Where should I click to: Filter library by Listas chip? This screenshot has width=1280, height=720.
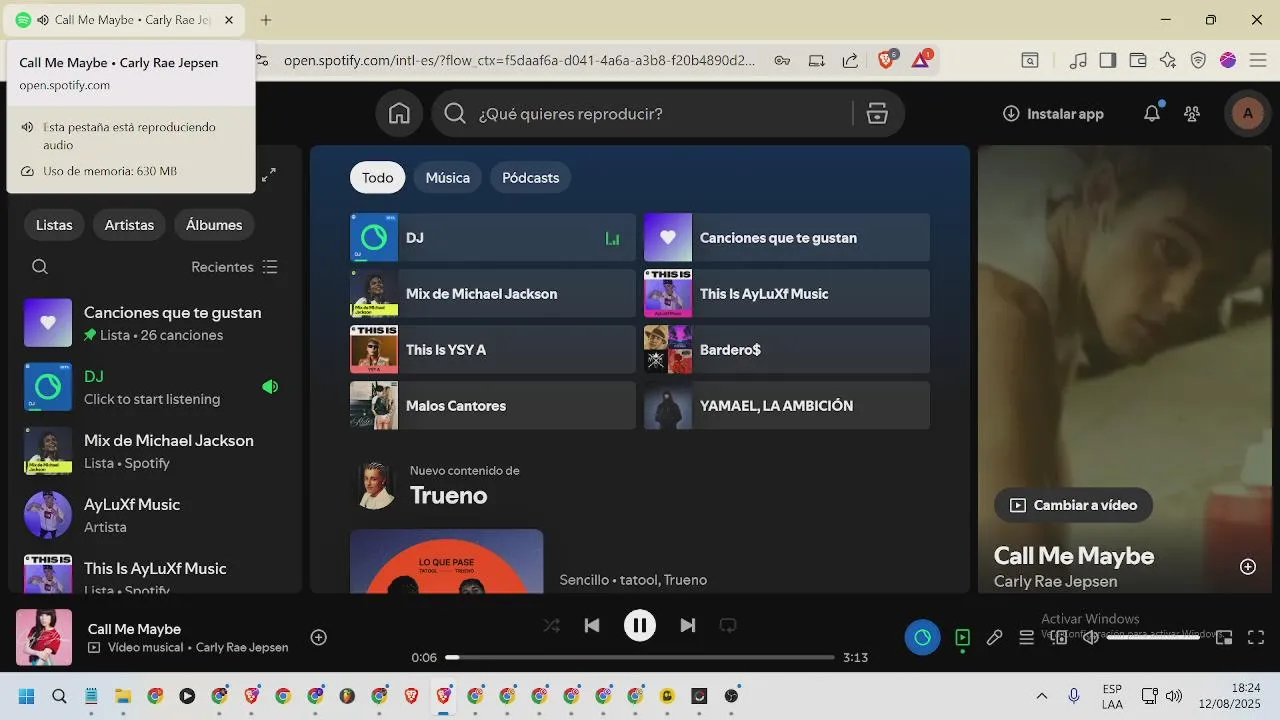(54, 225)
